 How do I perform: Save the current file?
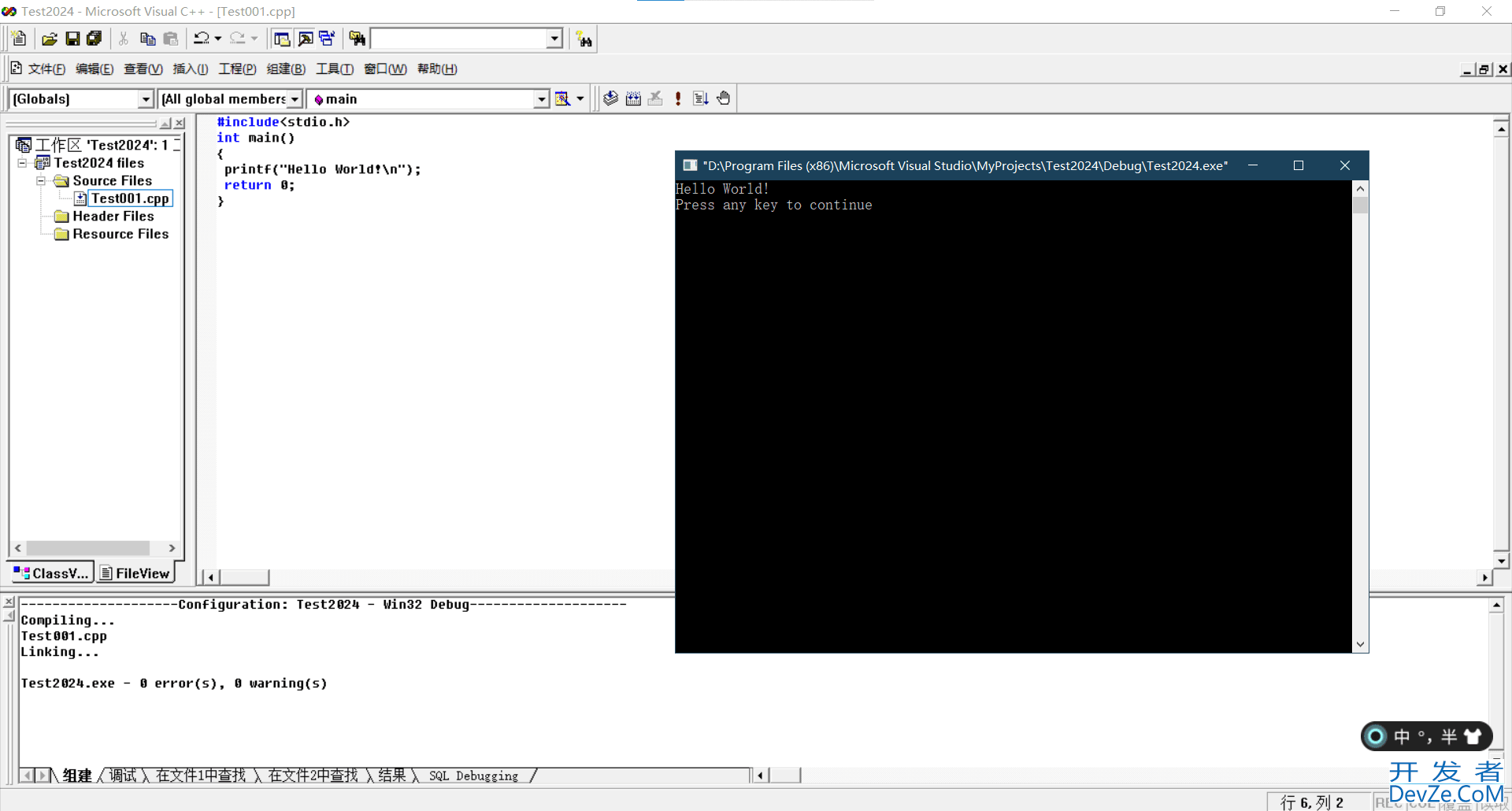coord(72,39)
